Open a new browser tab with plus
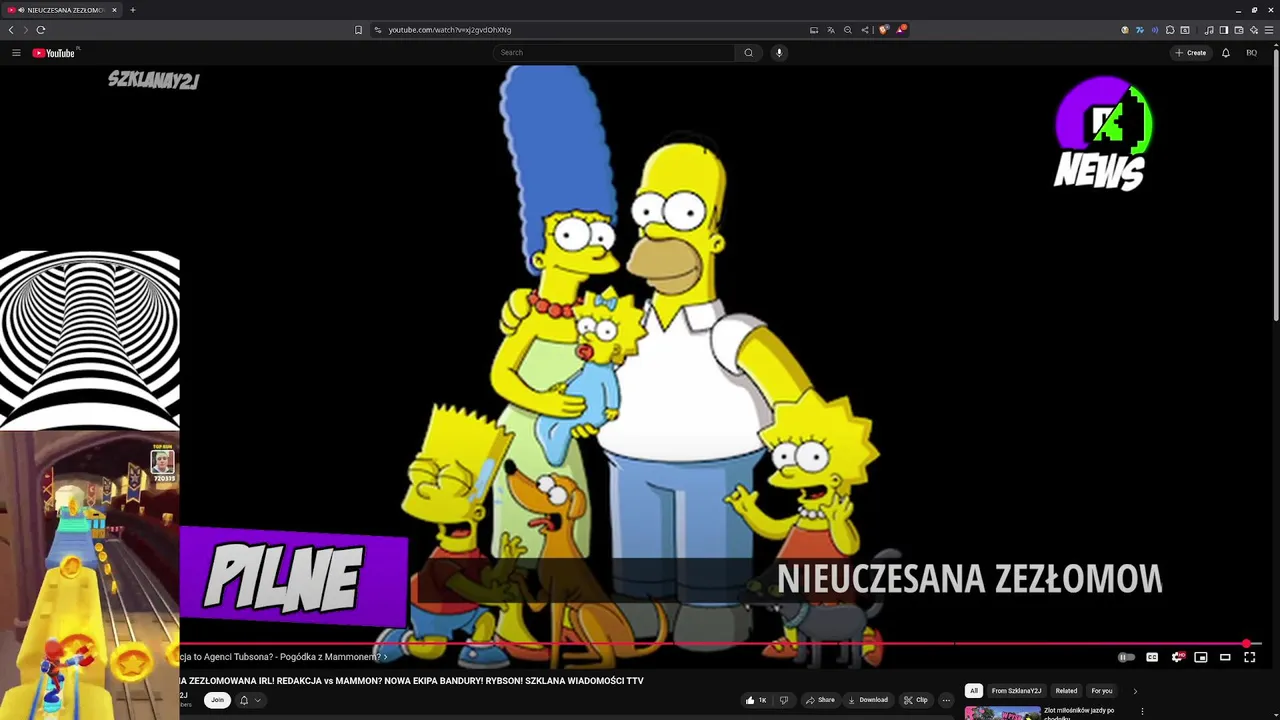This screenshot has width=1280, height=720. tap(132, 10)
